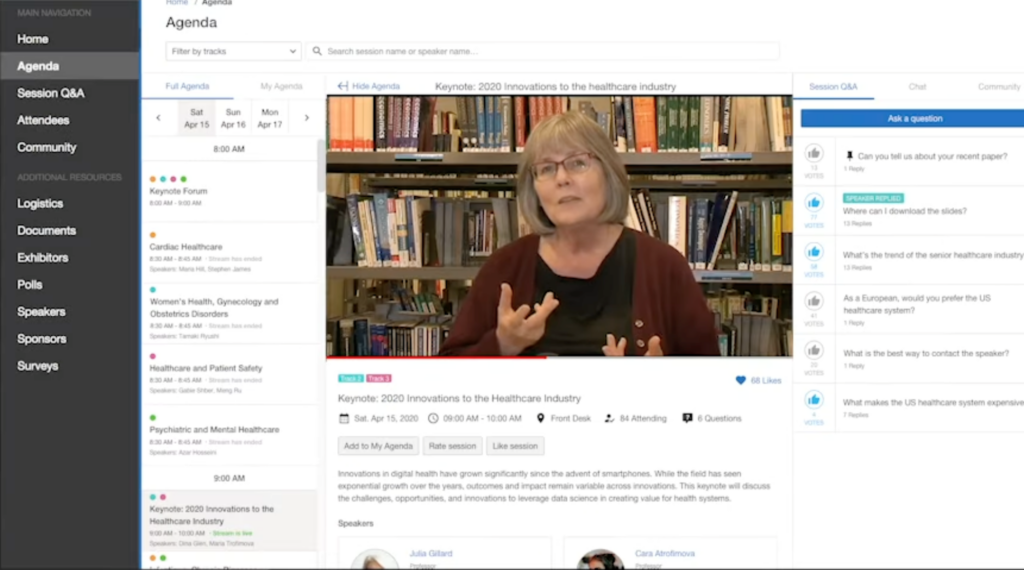Click the session search input field
This screenshot has width=1024, height=570.
pos(543,51)
